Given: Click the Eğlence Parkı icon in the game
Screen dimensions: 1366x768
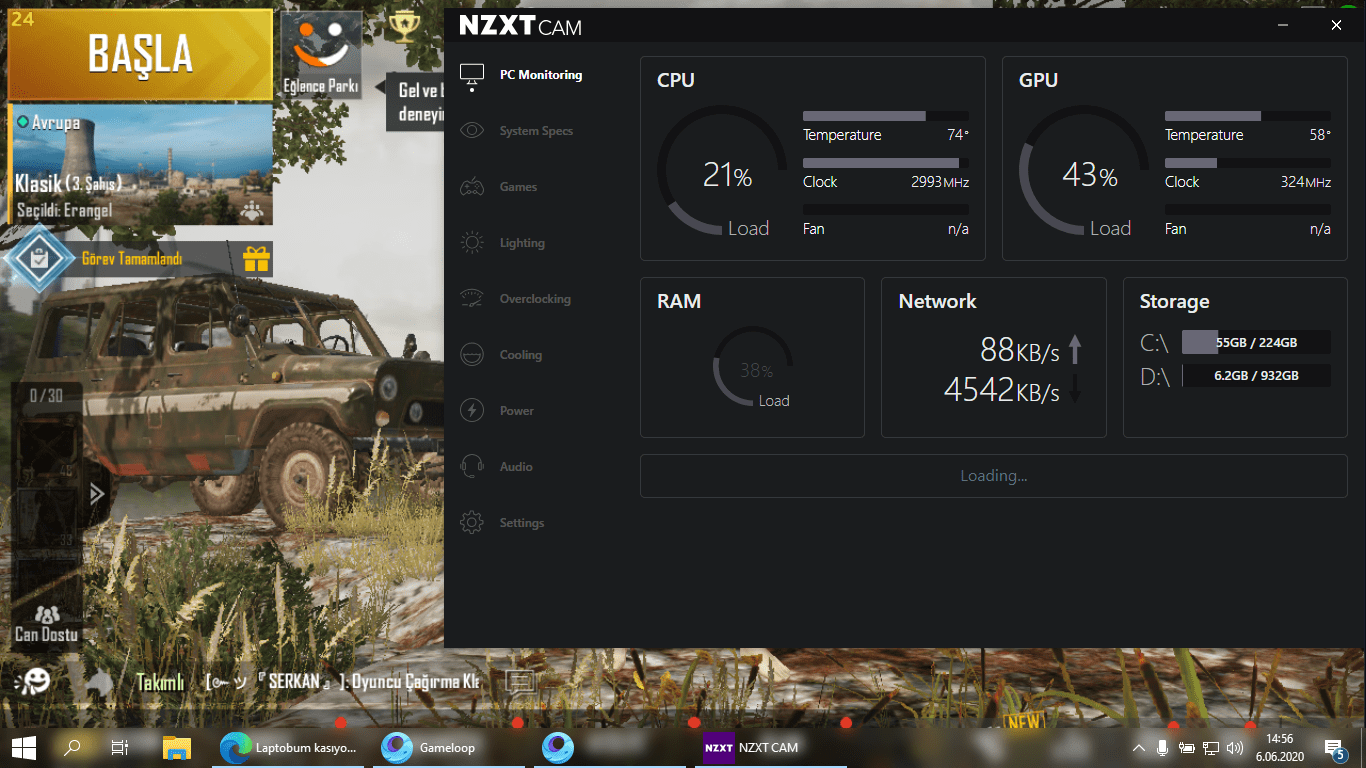Looking at the screenshot, I should tap(320, 55).
